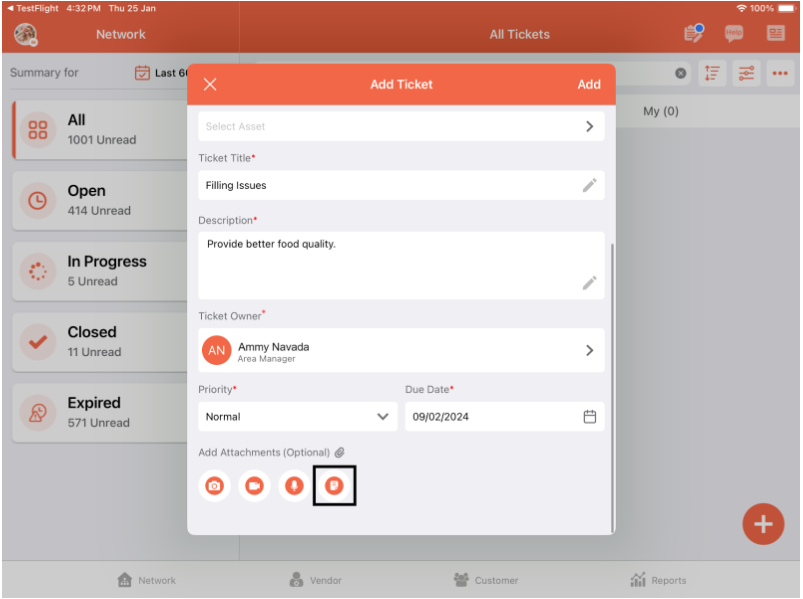
Task: Tap the camera photo attachment icon
Action: pos(214,486)
